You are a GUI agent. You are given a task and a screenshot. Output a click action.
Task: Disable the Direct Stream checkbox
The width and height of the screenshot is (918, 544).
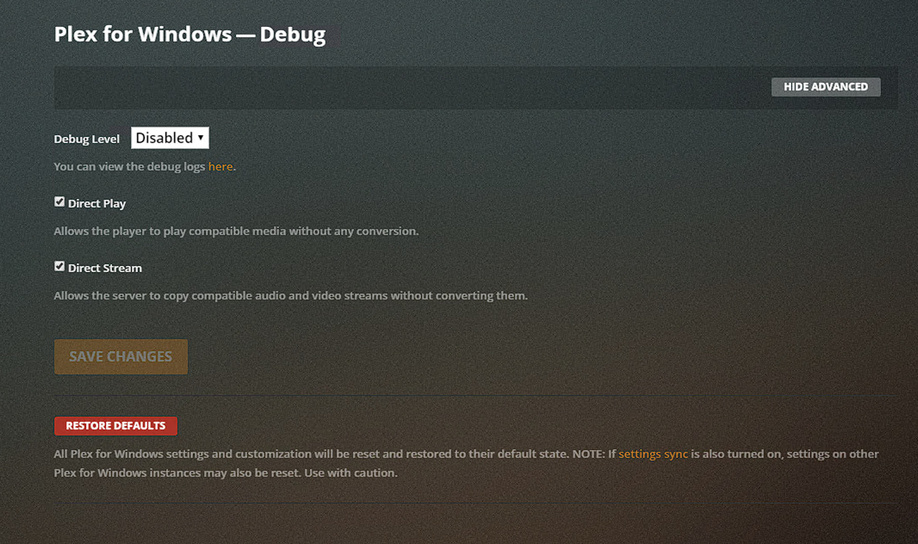pos(60,267)
